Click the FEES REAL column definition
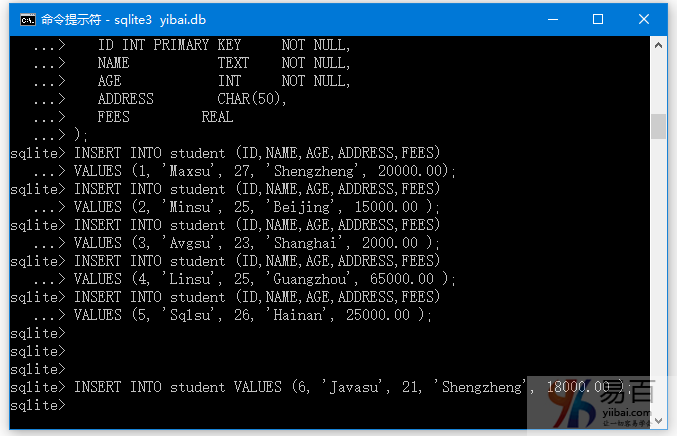The width and height of the screenshot is (677, 436). tap(165, 117)
